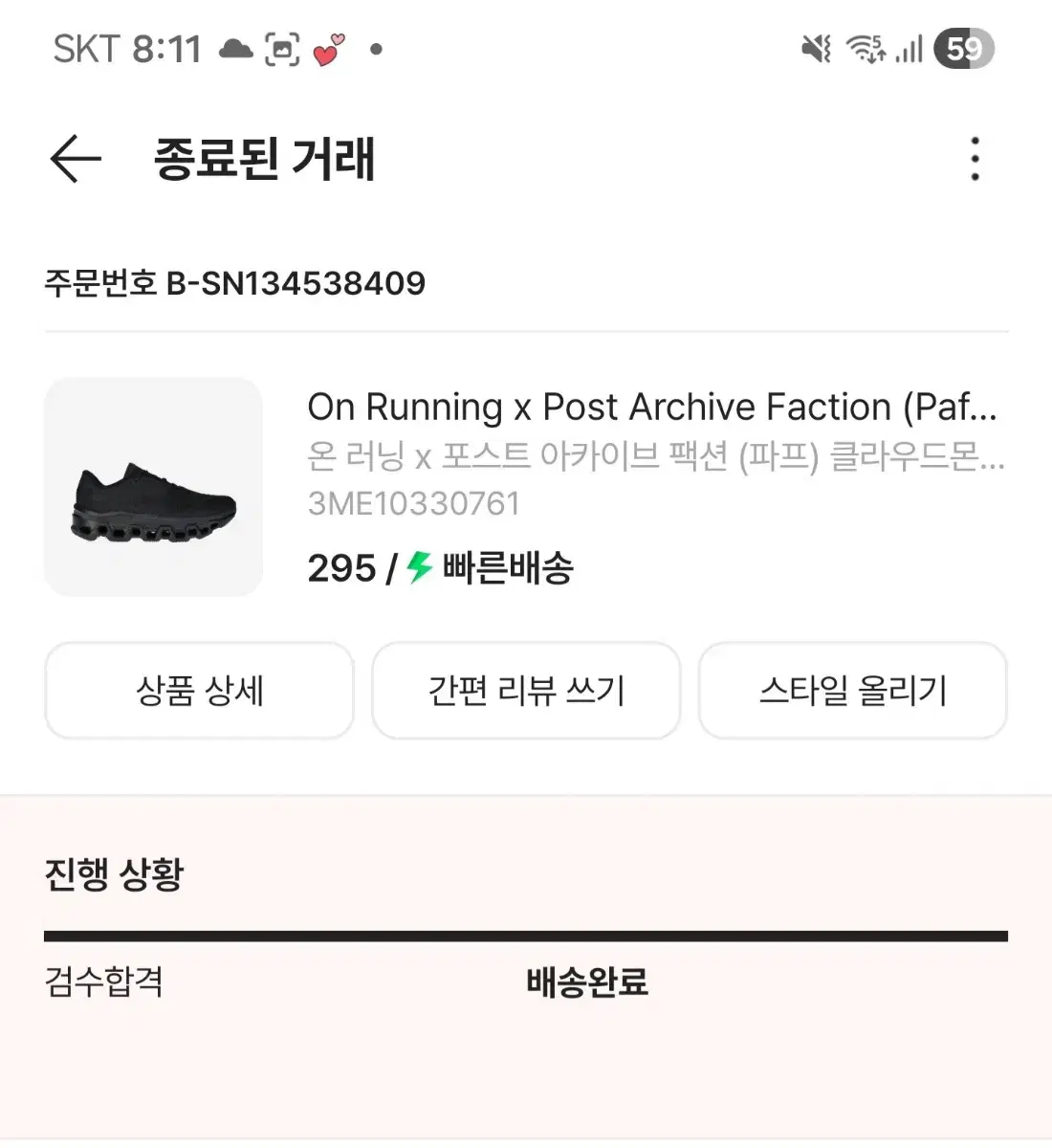Screen dimensions: 1052x1148
Task: Open the three-dot more options menu
Action: pos(975,159)
